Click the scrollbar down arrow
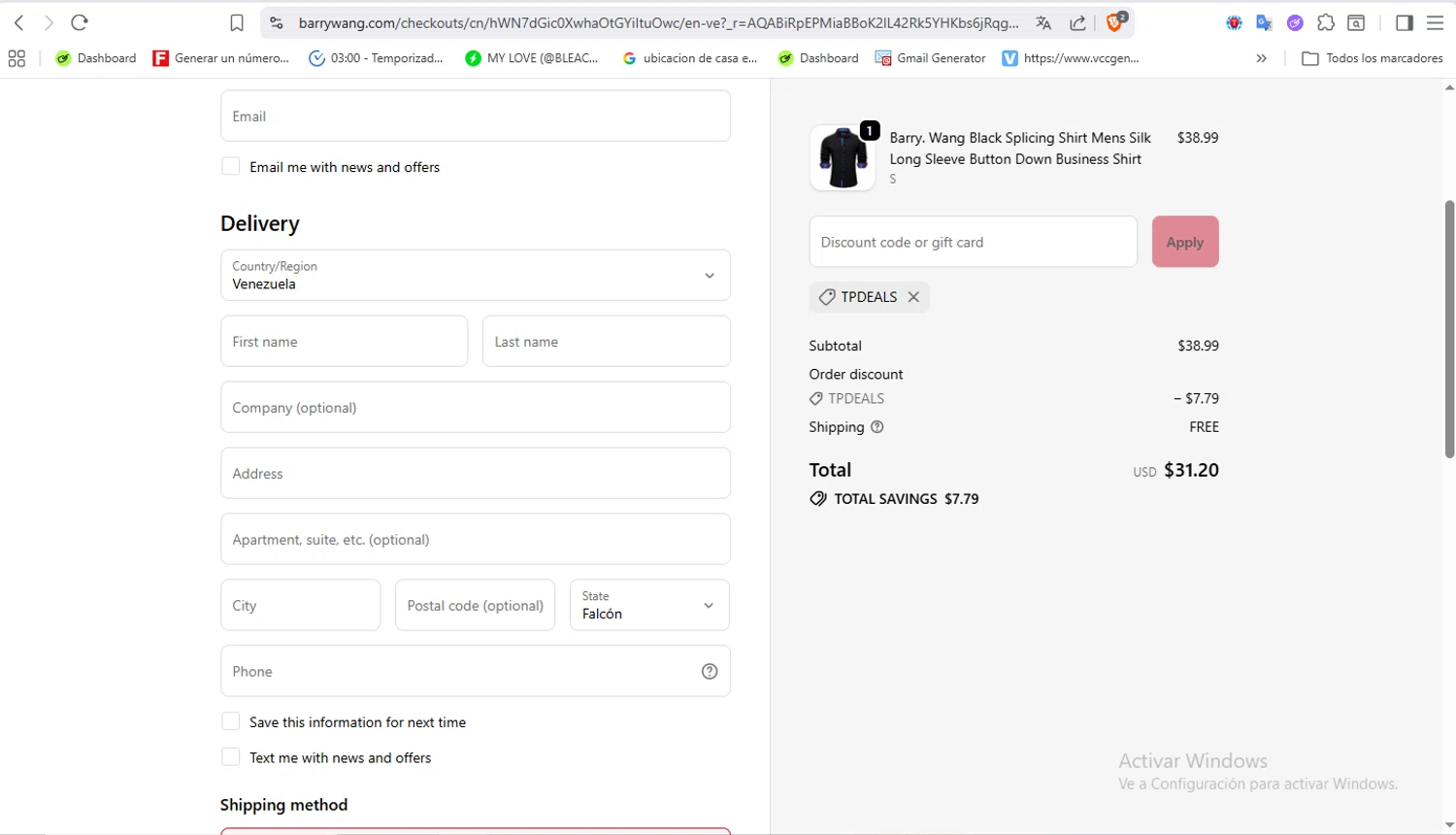Image resolution: width=1456 pixels, height=835 pixels. pos(1449,826)
